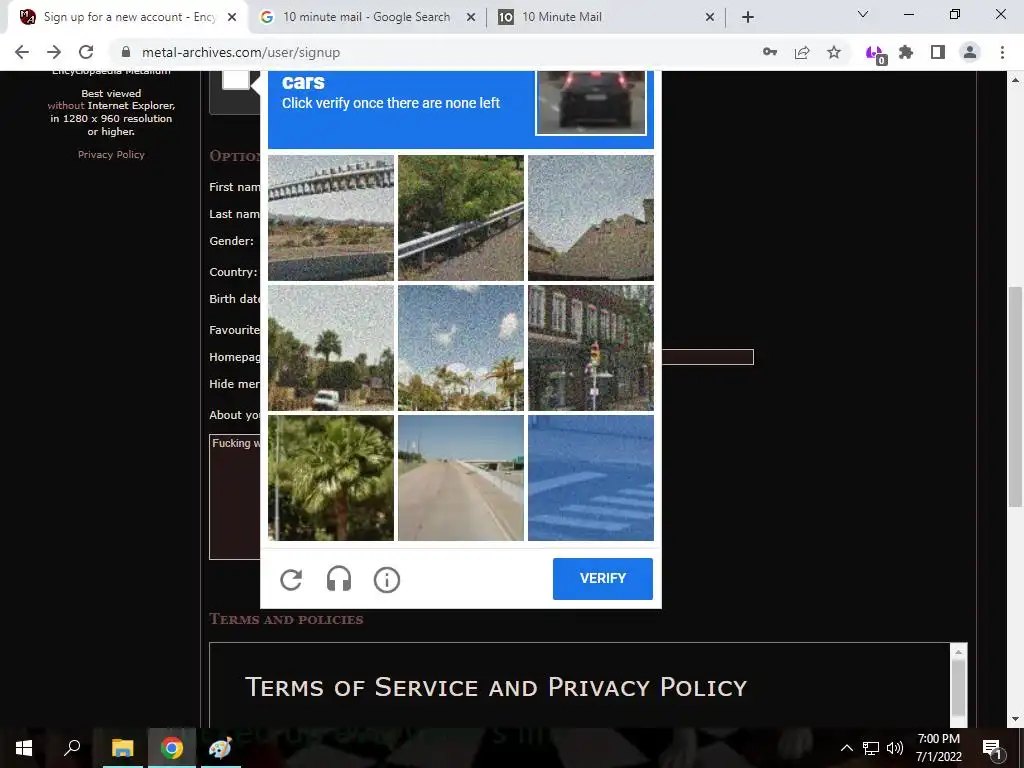
Task: Go forward in Chrome
Action: 54,52
